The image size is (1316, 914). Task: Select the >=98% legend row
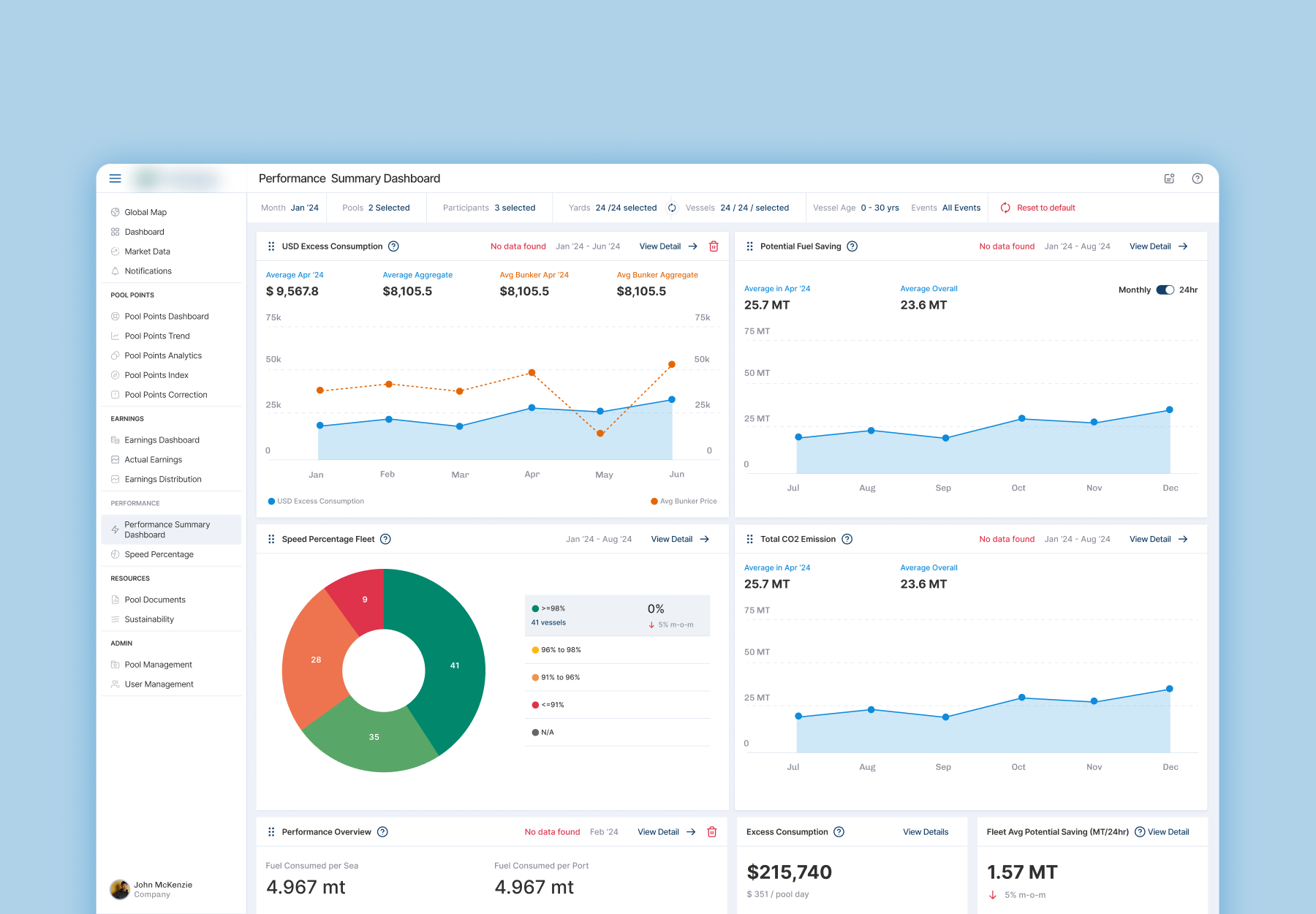618,615
